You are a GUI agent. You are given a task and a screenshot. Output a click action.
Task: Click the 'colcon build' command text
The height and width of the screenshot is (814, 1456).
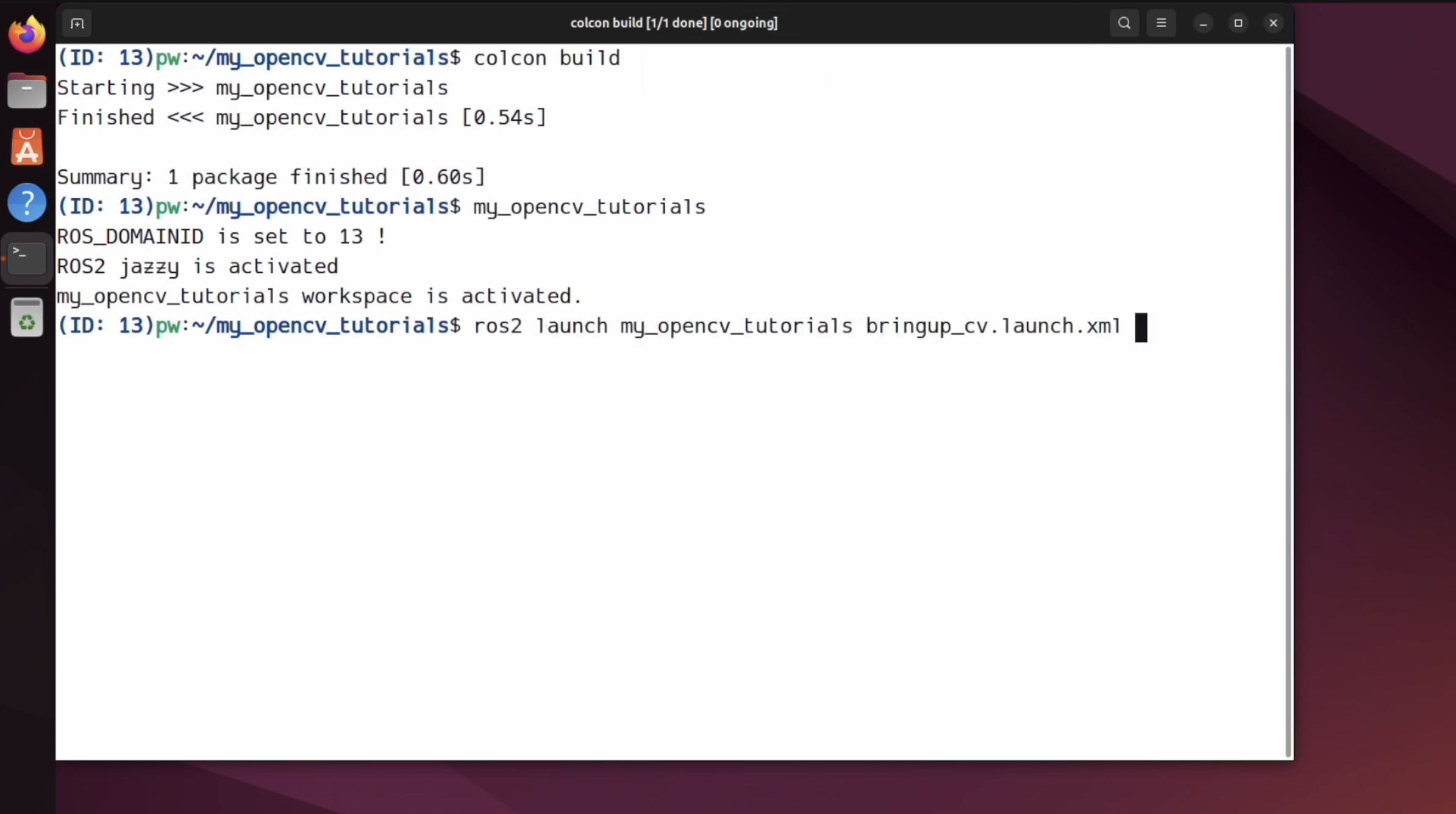pos(546,58)
